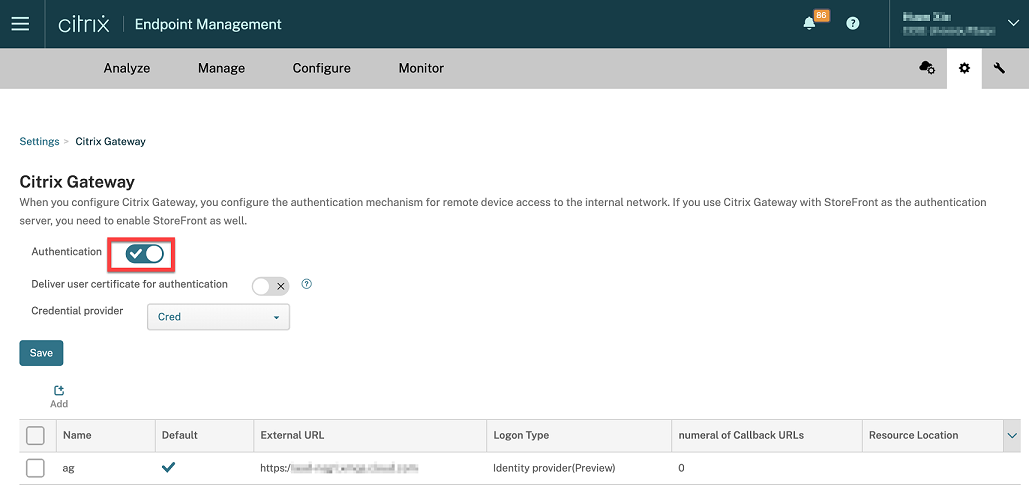Check the select-all checkbox in table header

click(35, 435)
